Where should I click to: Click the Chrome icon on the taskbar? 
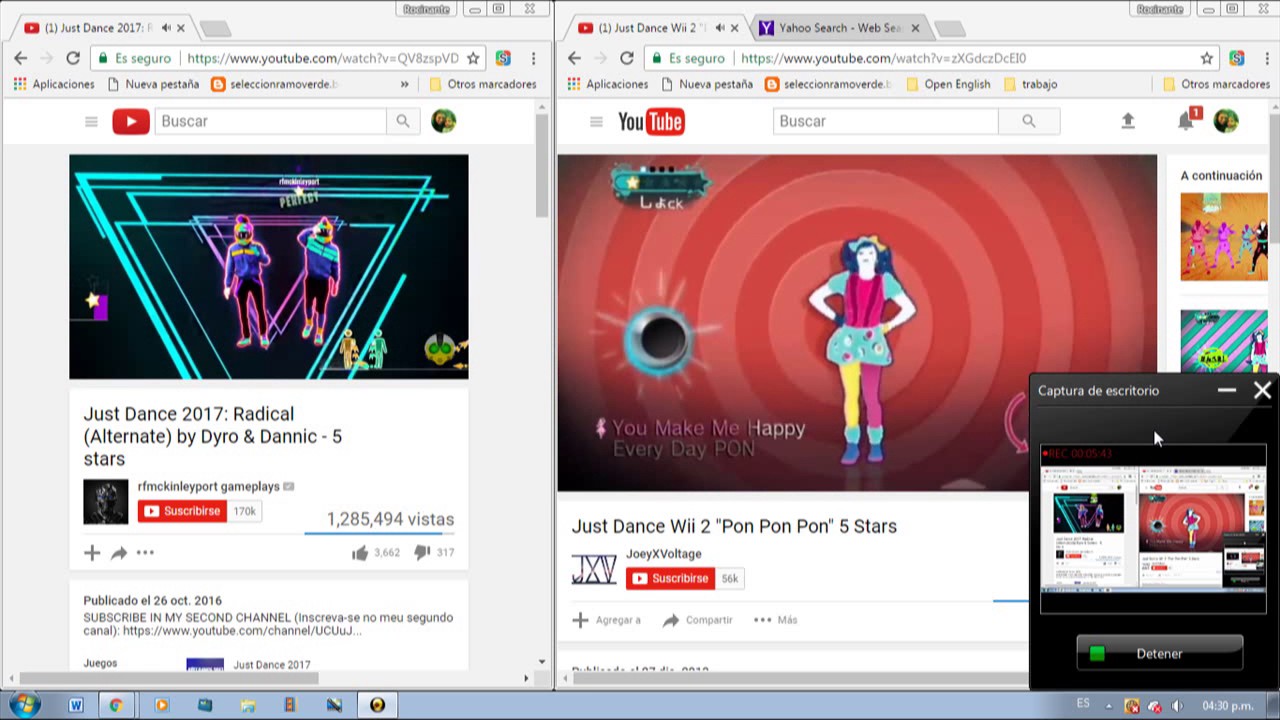tap(117, 705)
